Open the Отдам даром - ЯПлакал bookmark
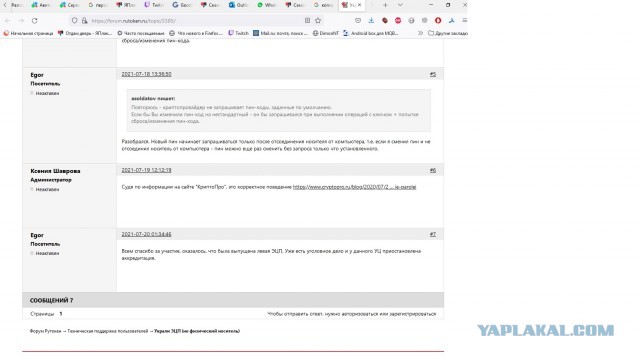The width and height of the screenshot is (640, 360). (85, 33)
